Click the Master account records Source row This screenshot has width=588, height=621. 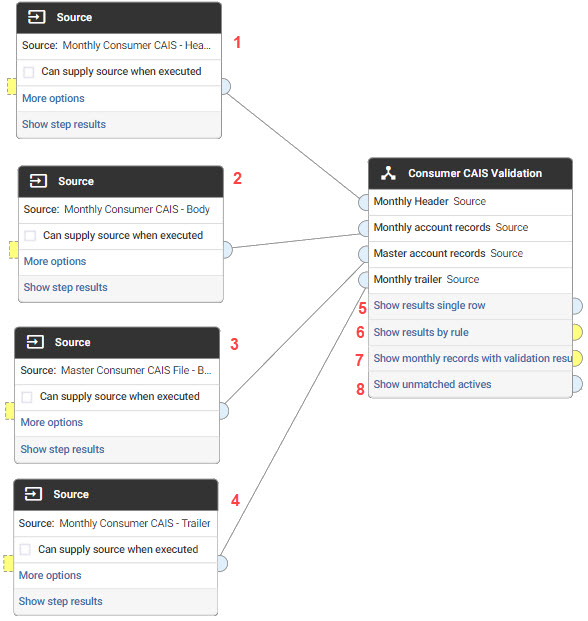pos(470,254)
